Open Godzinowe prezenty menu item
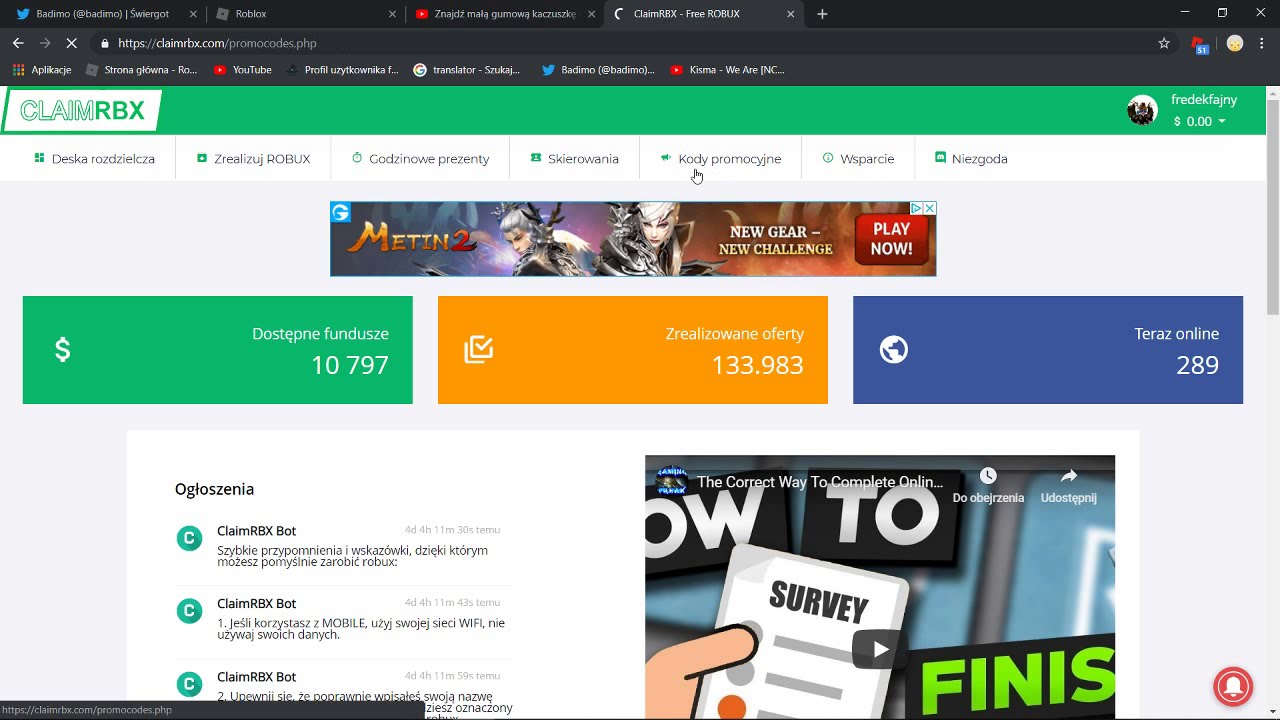The image size is (1280, 720). (420, 158)
